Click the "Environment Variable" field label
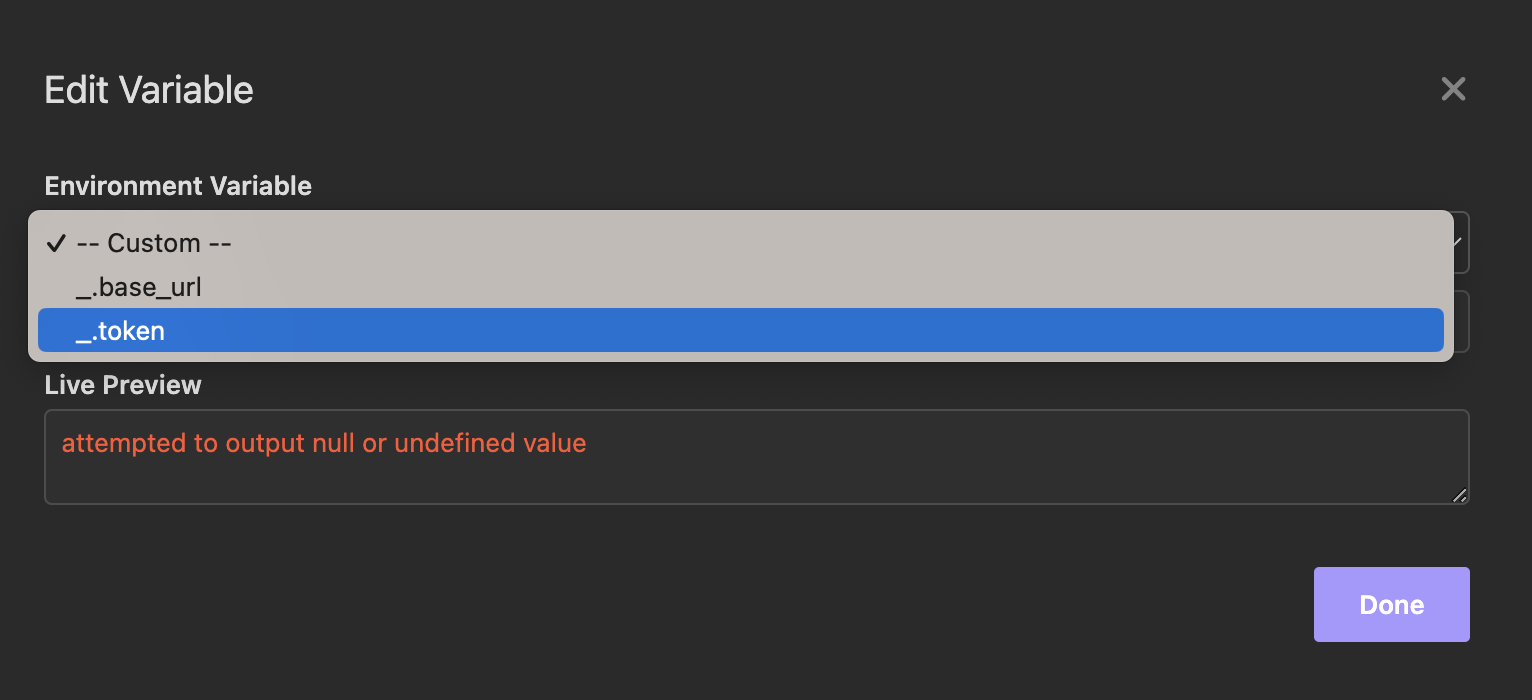This screenshot has width=1532, height=700. tap(178, 186)
